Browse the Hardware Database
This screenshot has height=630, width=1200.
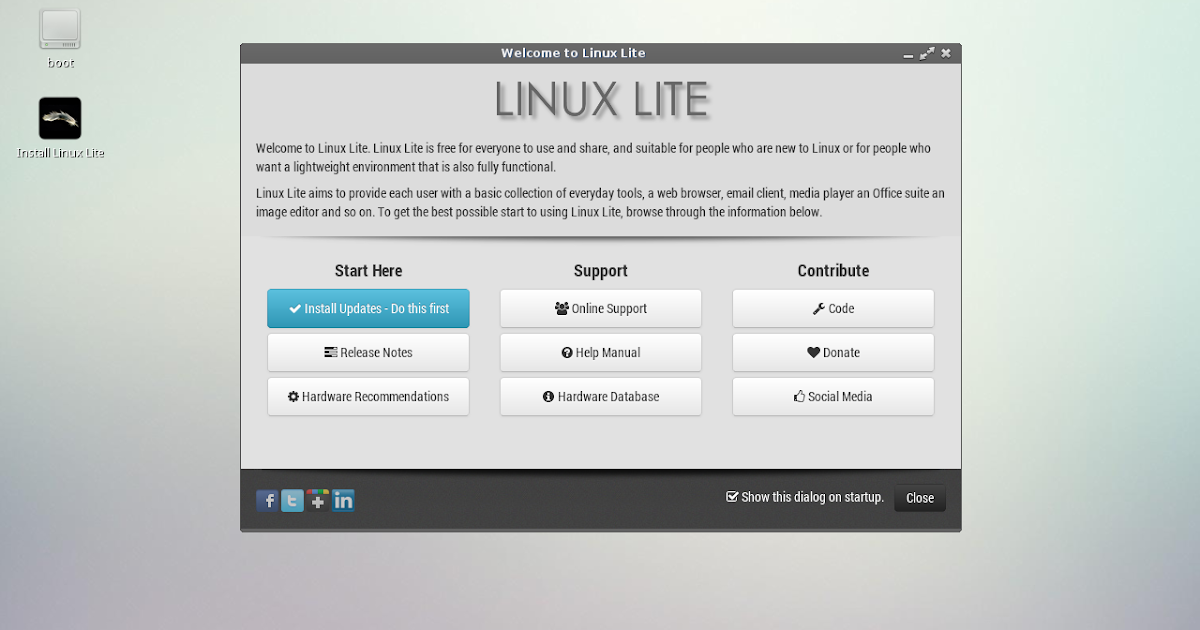tap(600, 396)
